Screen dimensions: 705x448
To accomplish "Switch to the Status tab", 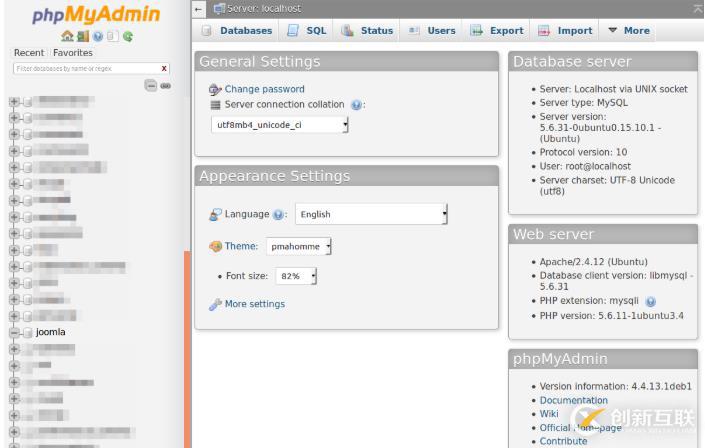I will (367, 31).
